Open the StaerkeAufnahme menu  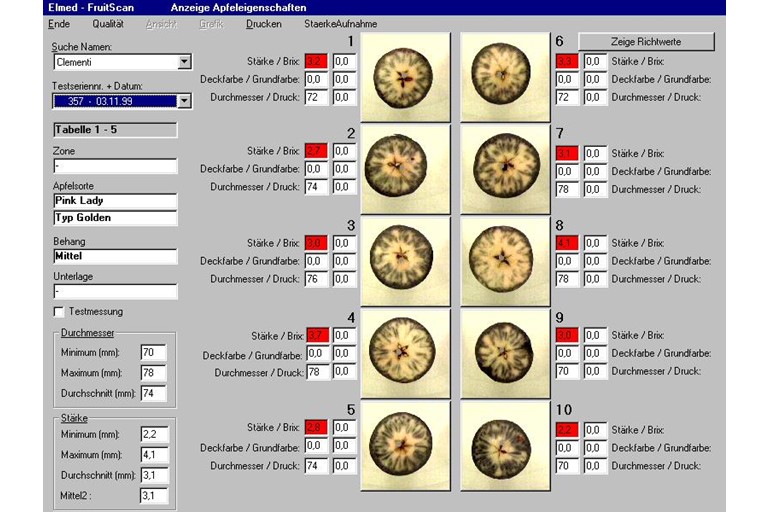pyautogui.click(x=340, y=24)
